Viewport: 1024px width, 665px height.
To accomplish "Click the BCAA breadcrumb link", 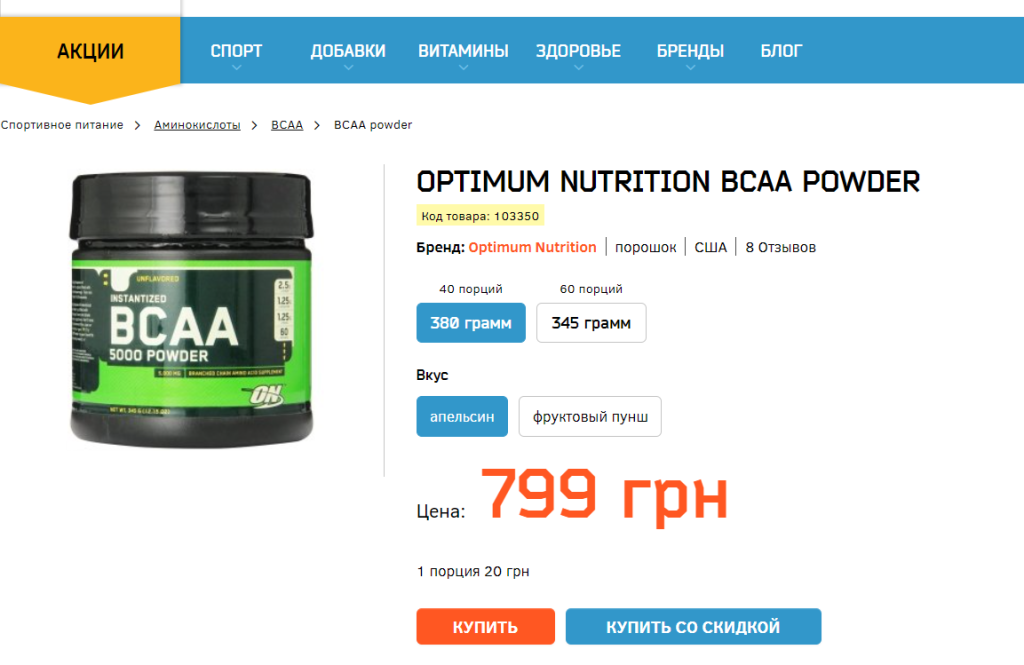I will click(287, 125).
